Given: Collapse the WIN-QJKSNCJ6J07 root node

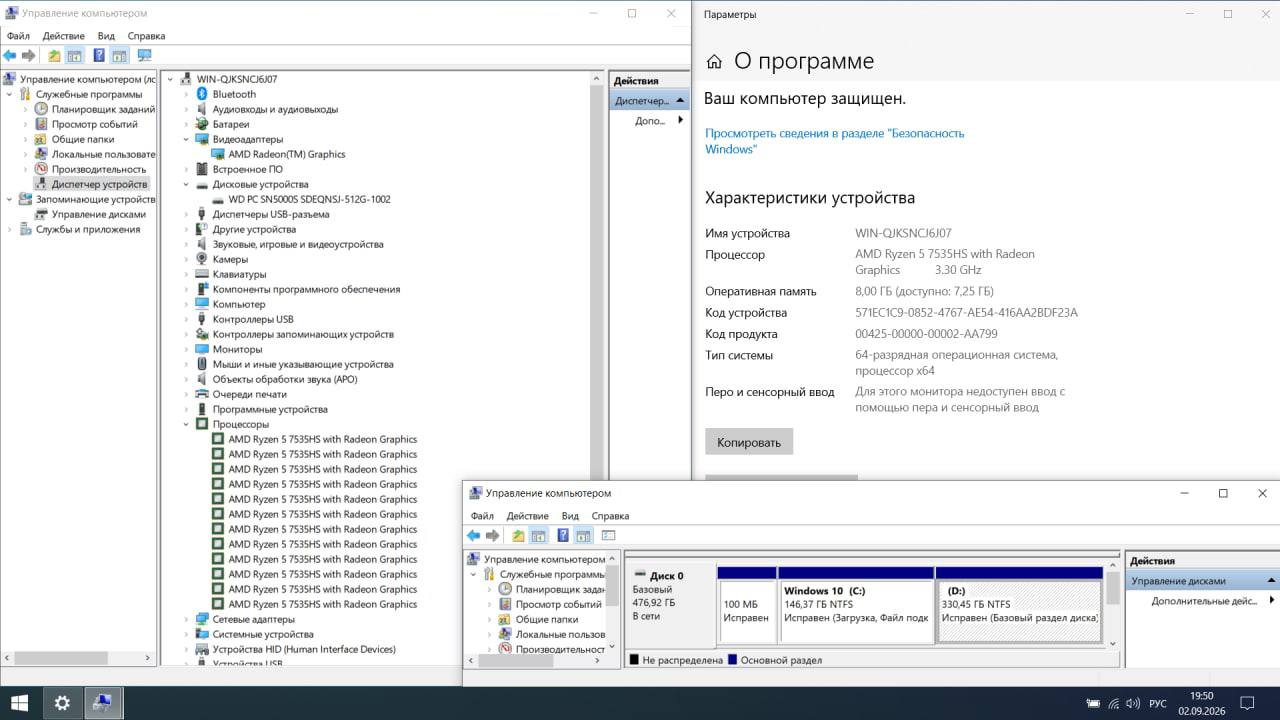Looking at the screenshot, I should (x=170, y=79).
